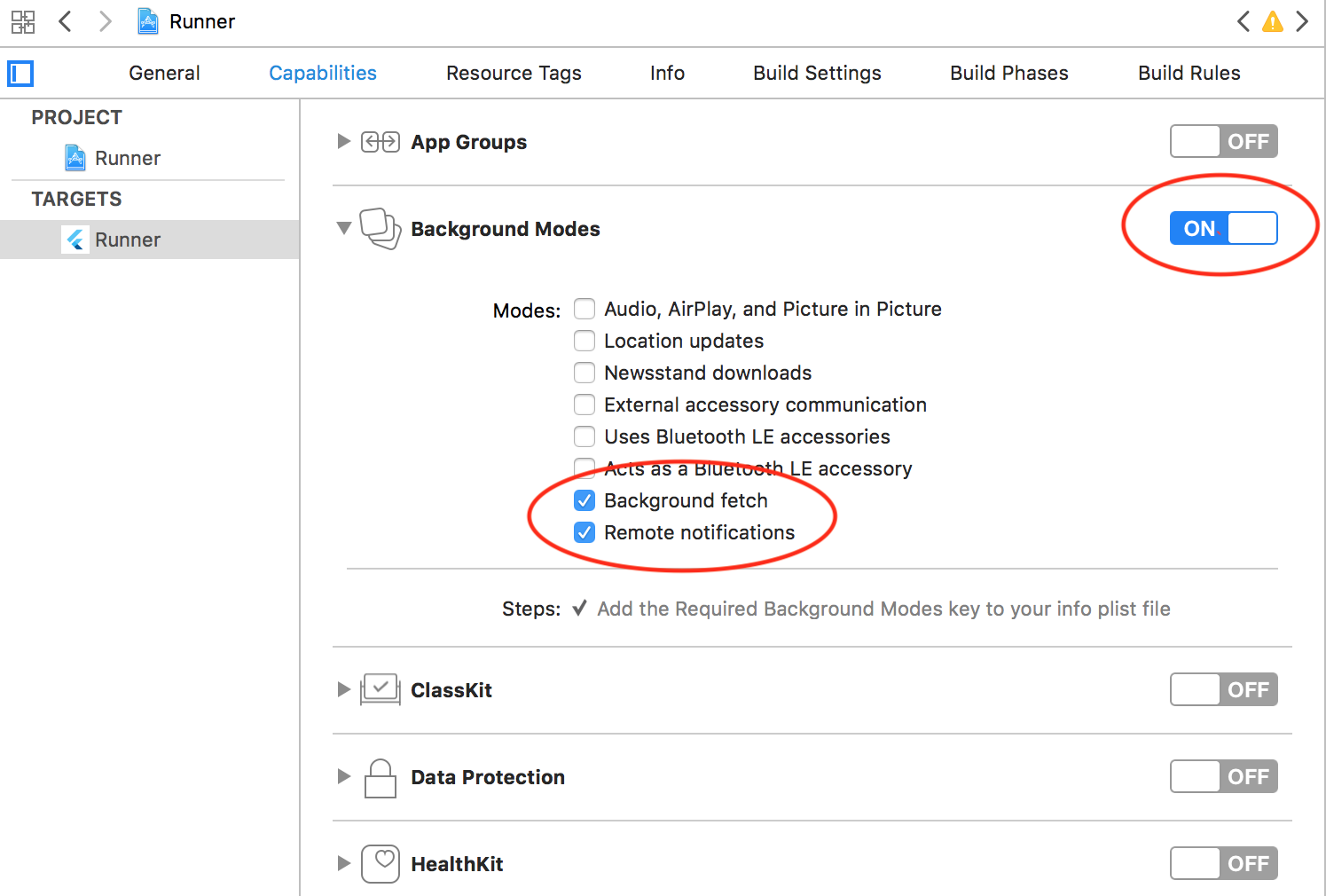Open the Info tab
Screen dimensions: 1326x896
pos(667,74)
